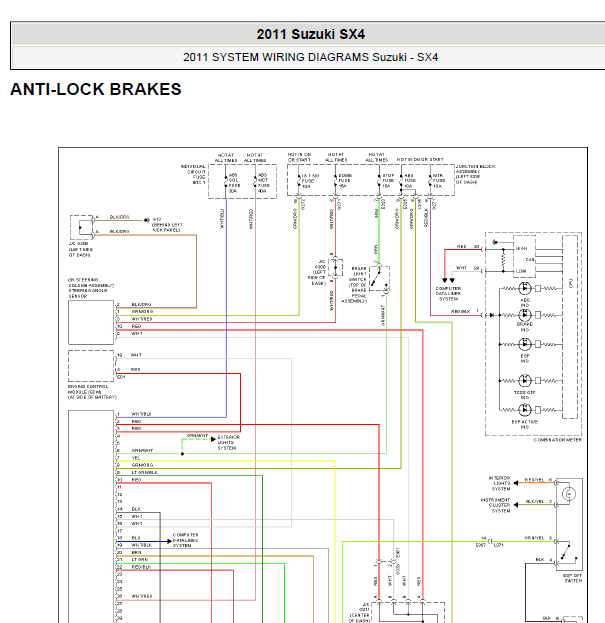Click the 'GRN/WHT' wire label at pin 6
Viewport: 605px width, 623px height.
(x=142, y=451)
